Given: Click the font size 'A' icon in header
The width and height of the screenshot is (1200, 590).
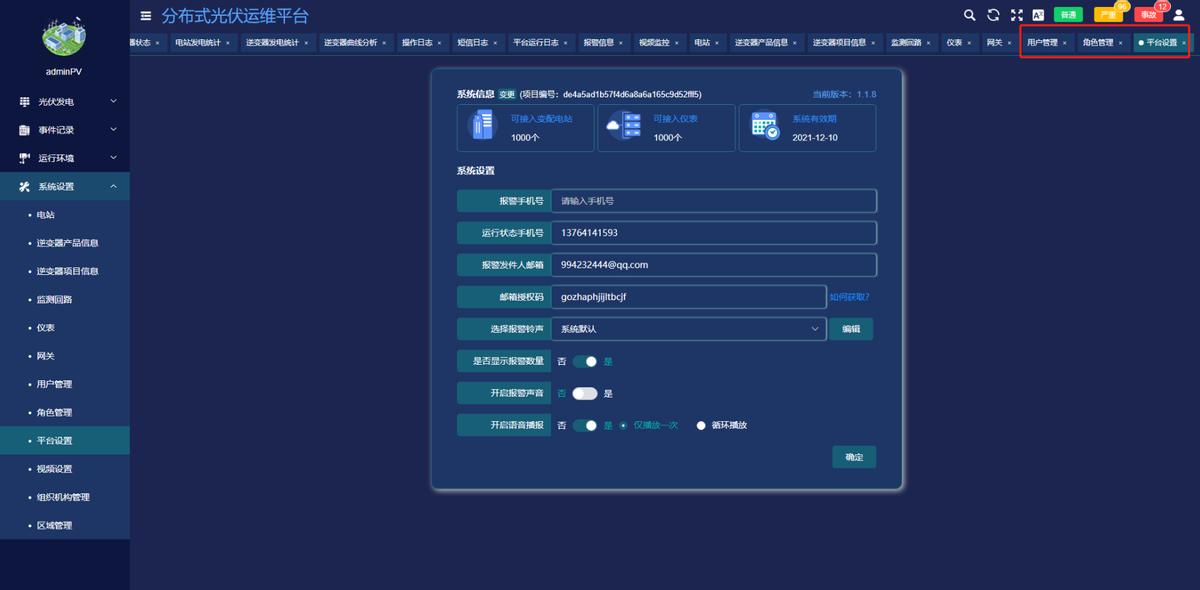Looking at the screenshot, I should coord(1039,15).
